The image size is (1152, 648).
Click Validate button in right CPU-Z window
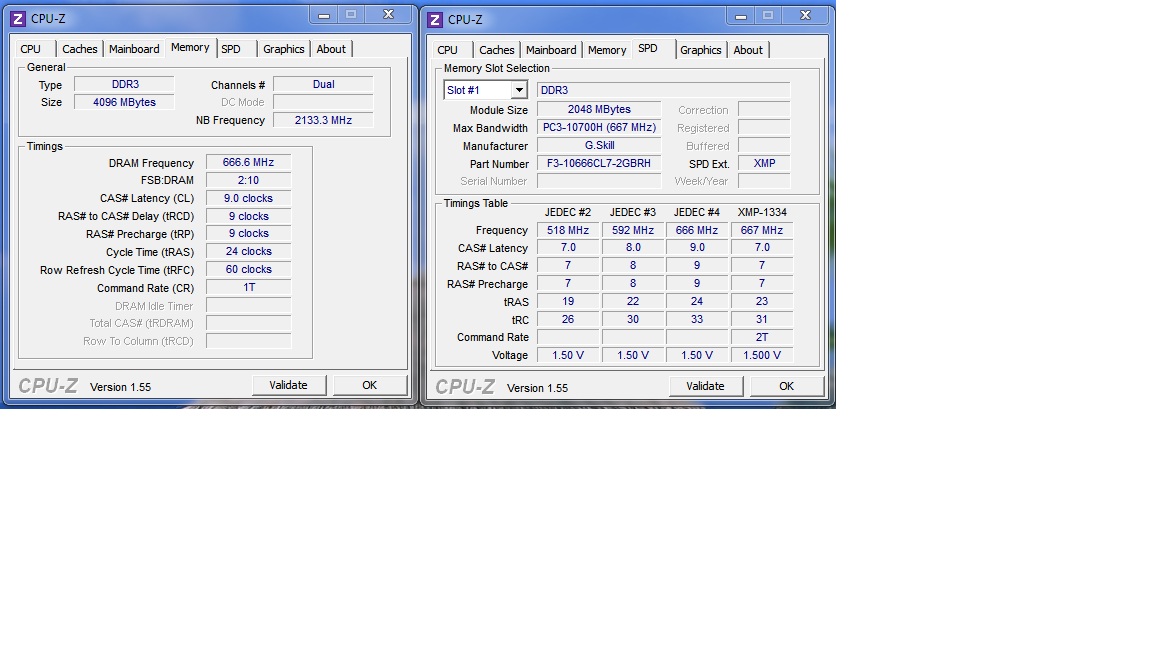tap(705, 386)
